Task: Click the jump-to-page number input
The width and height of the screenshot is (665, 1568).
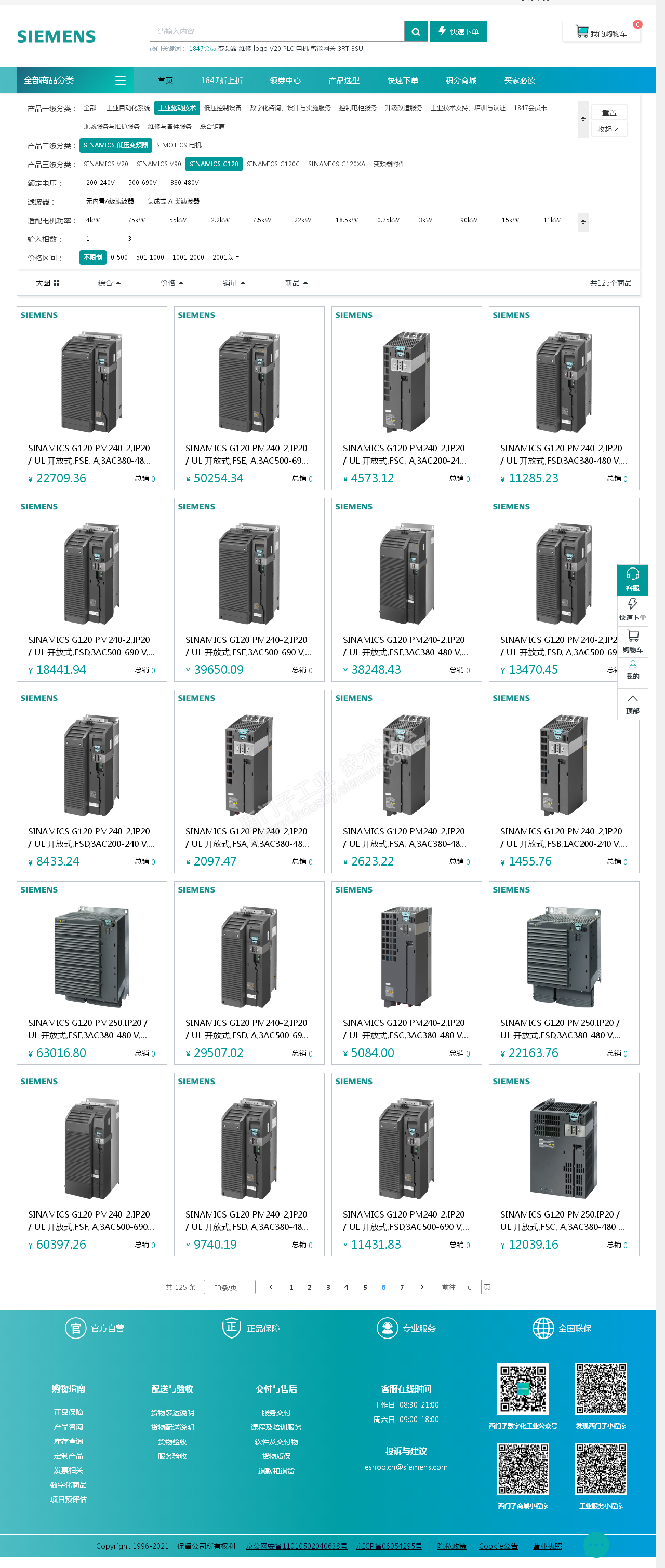Action: [469, 1288]
